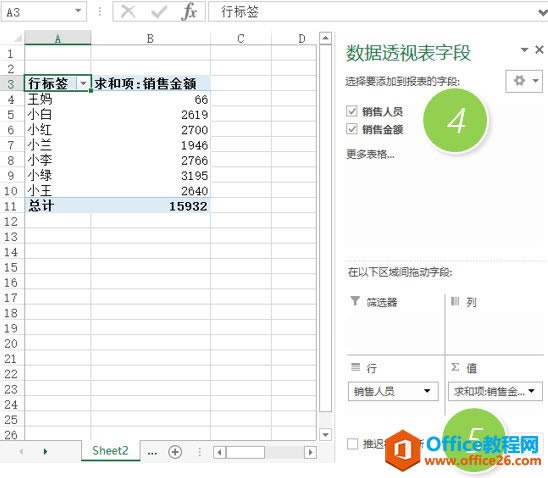Click the formula bar Enter checkmark icon
This screenshot has width=548, height=478.
click(159, 12)
